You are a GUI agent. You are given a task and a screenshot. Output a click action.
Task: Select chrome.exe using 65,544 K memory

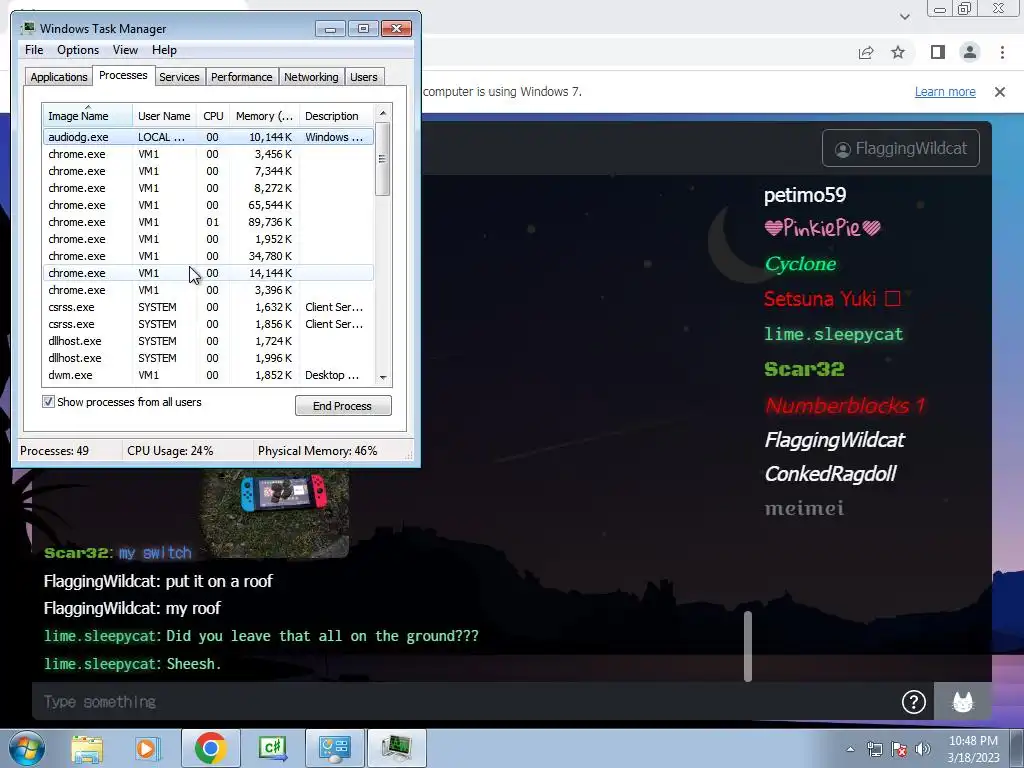coord(208,205)
